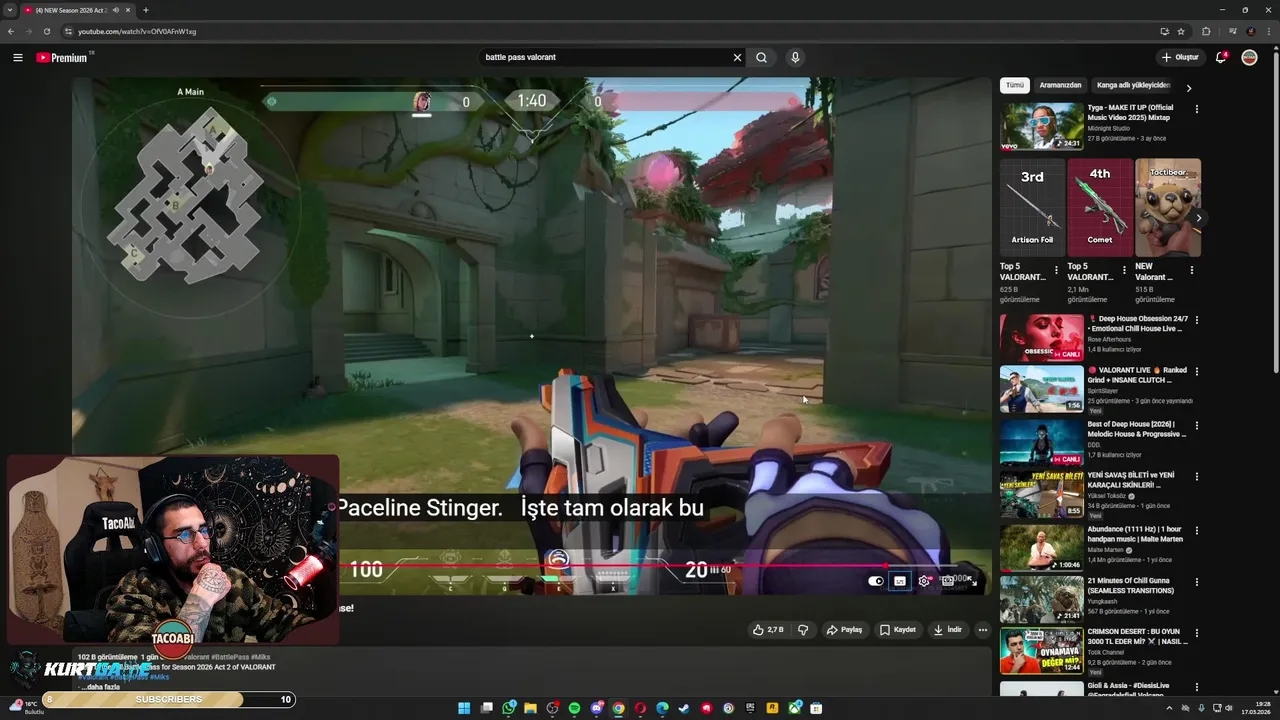Open options for Deep House Obsession video
Screen dimensions: 1280x720
coord(1197,320)
